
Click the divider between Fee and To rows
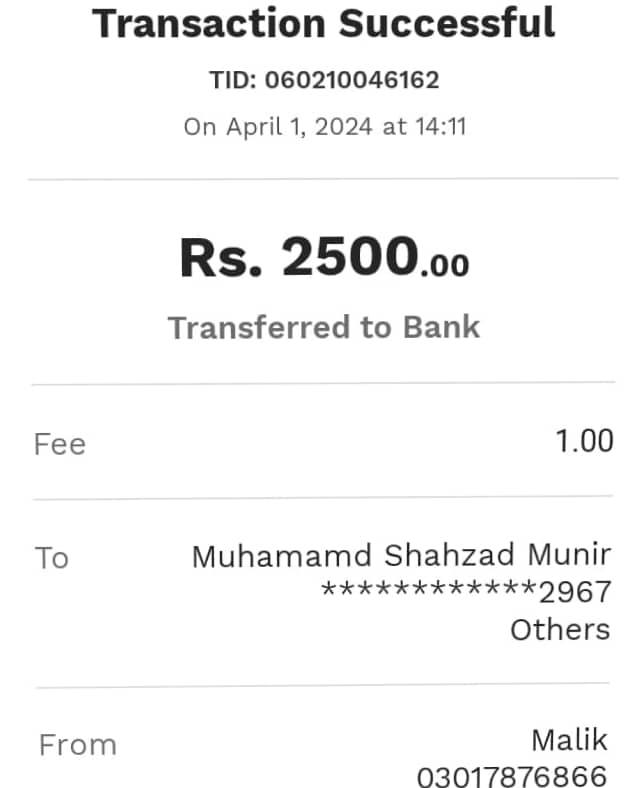[323, 498]
